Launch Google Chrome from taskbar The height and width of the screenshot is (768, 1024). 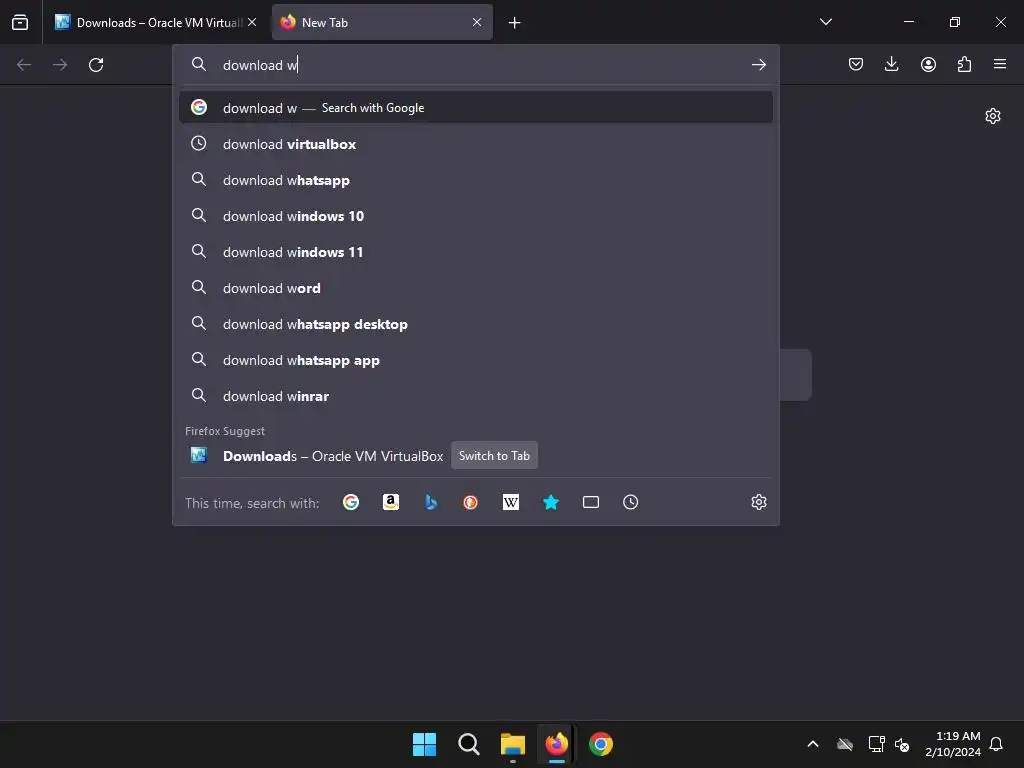601,744
